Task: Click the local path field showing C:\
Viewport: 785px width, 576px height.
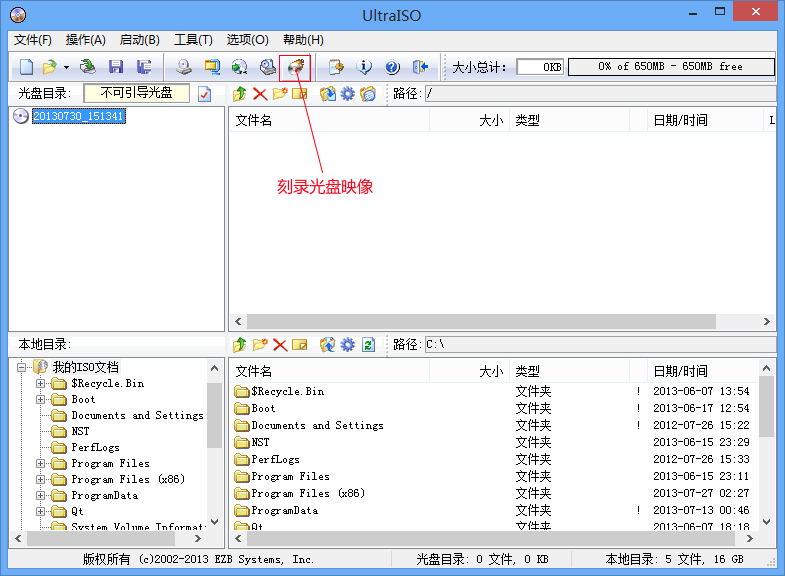Action: coord(600,345)
